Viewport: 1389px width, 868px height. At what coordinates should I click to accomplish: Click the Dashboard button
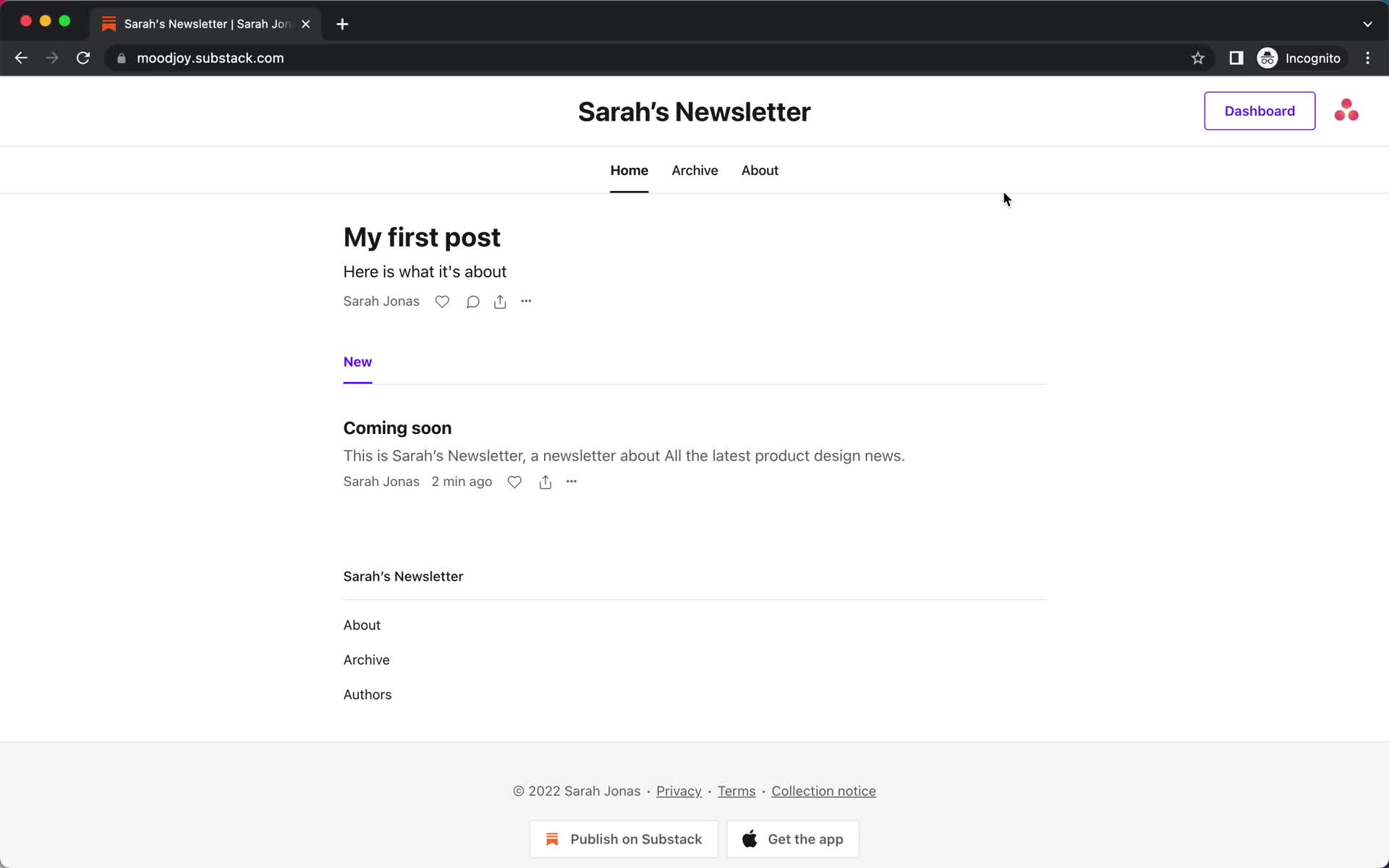point(1258,111)
